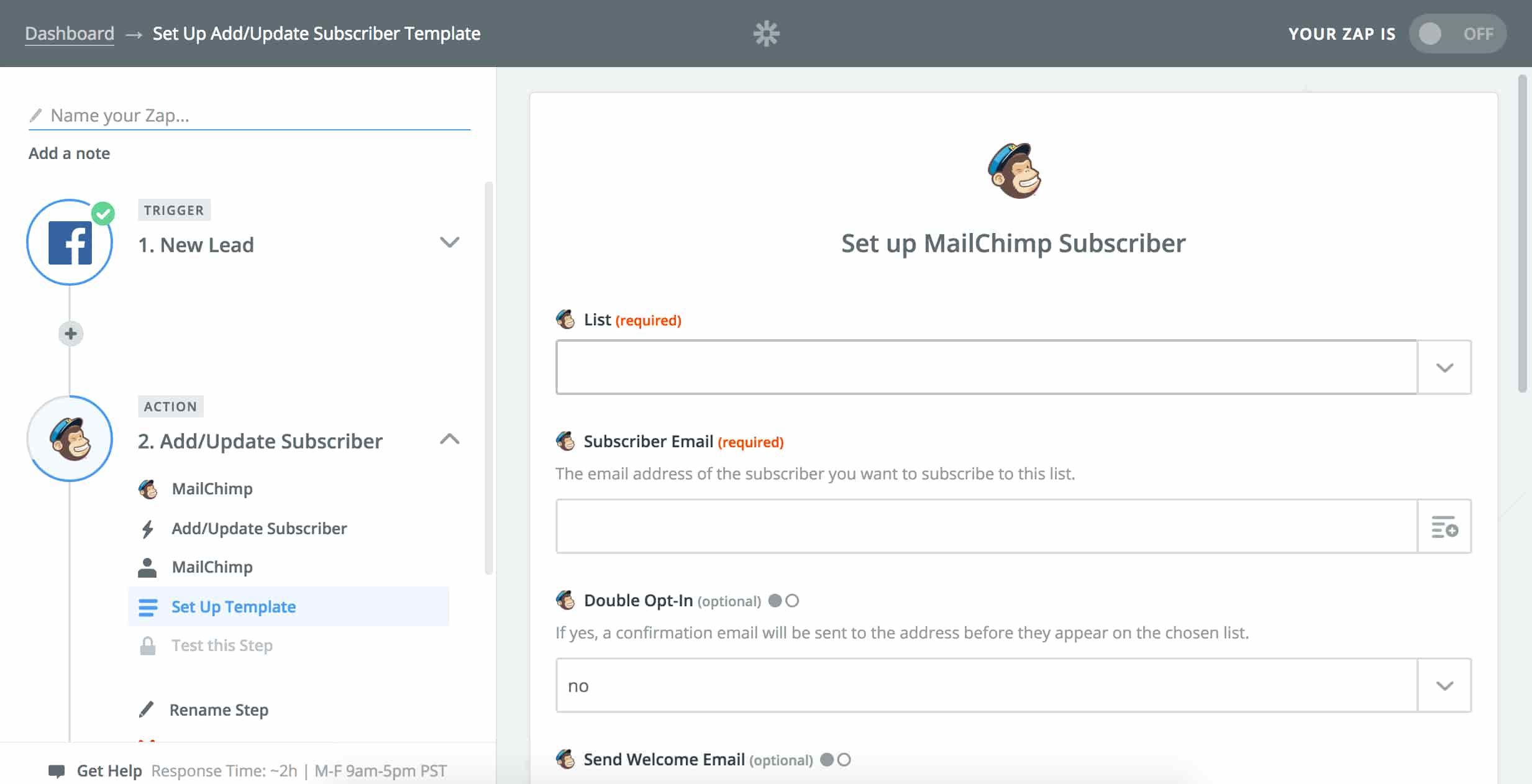The height and width of the screenshot is (784, 1532).
Task: Click the Set Up Add/Update Subscriber Template breadcrumb
Action: pyautogui.click(x=316, y=34)
